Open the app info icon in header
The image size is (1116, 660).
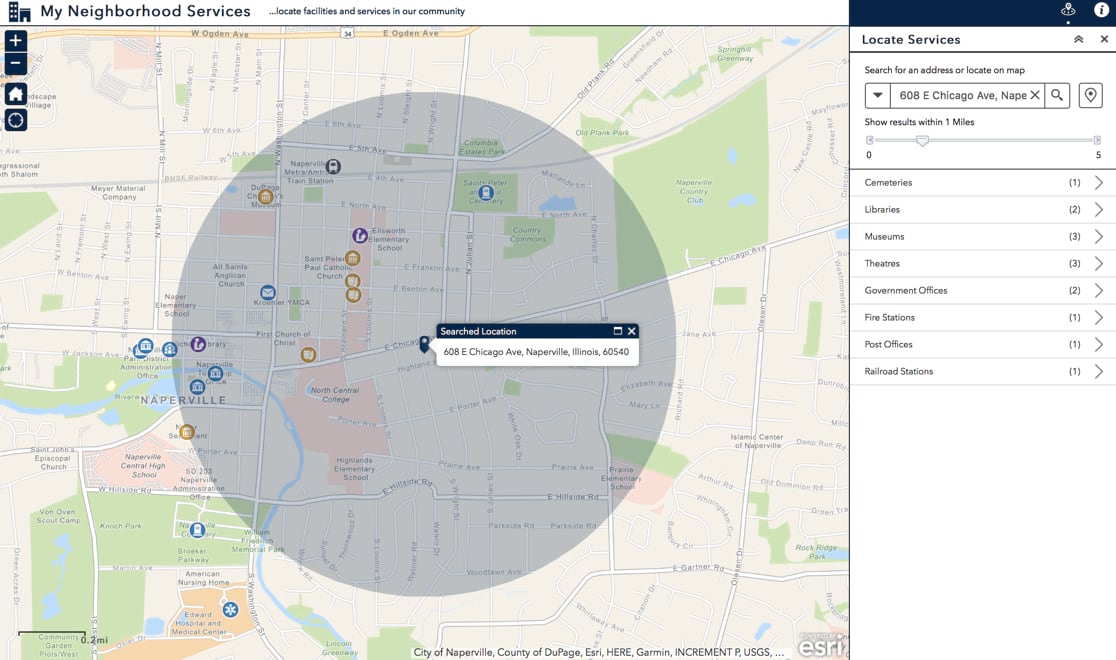[1100, 10]
